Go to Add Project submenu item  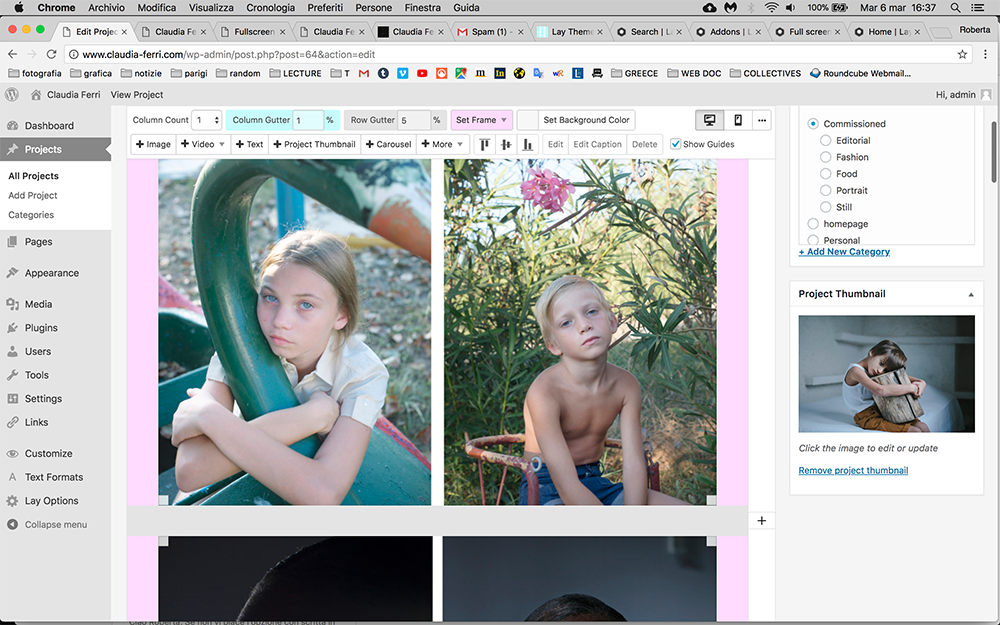[33, 195]
